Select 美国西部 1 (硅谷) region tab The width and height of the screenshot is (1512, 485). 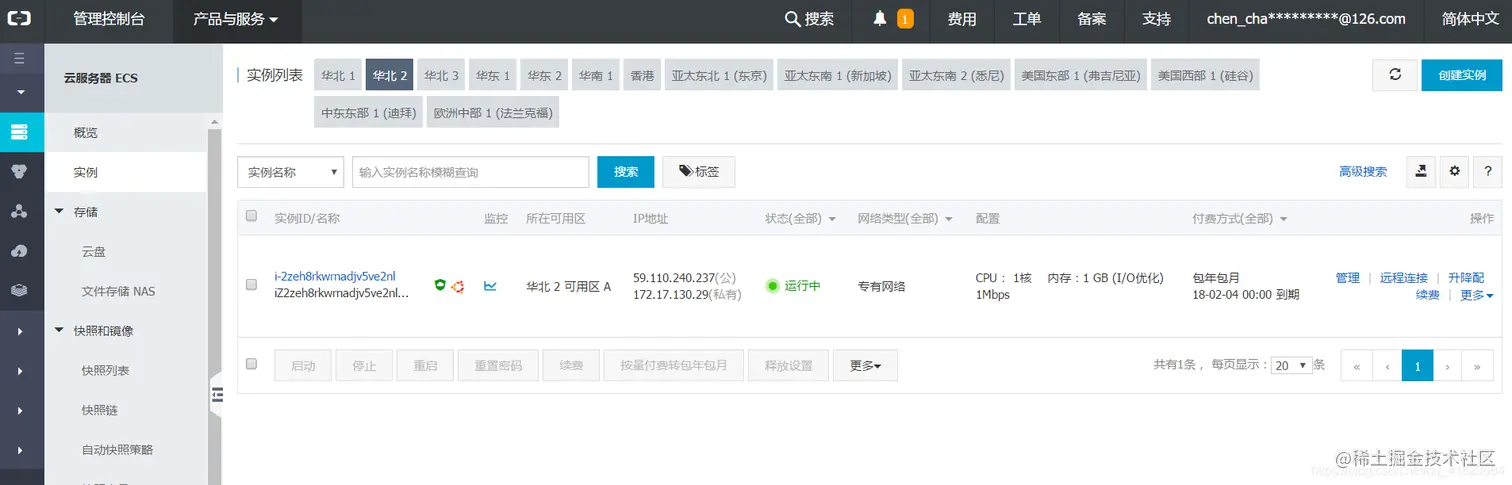click(1205, 76)
